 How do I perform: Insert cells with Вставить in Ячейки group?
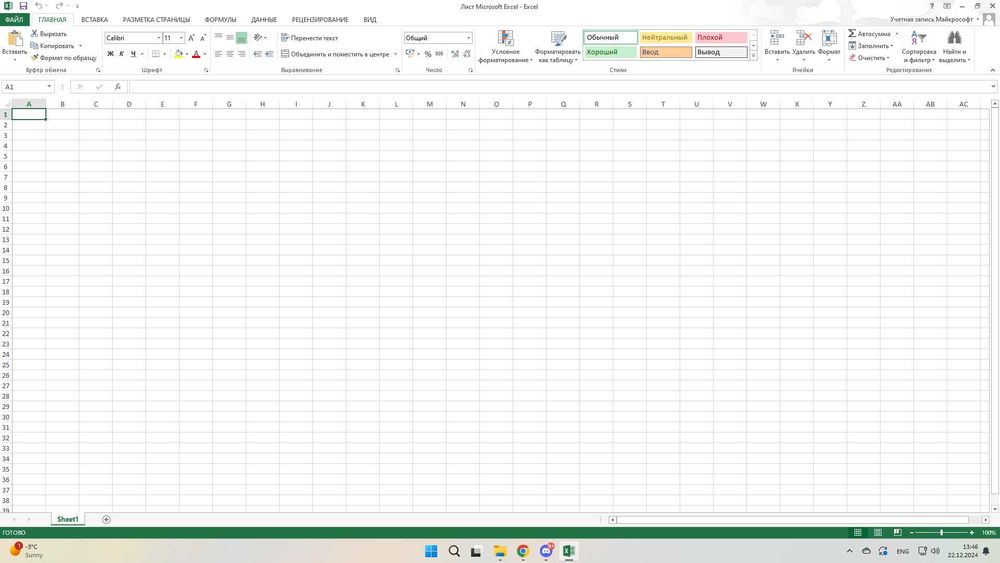[777, 46]
